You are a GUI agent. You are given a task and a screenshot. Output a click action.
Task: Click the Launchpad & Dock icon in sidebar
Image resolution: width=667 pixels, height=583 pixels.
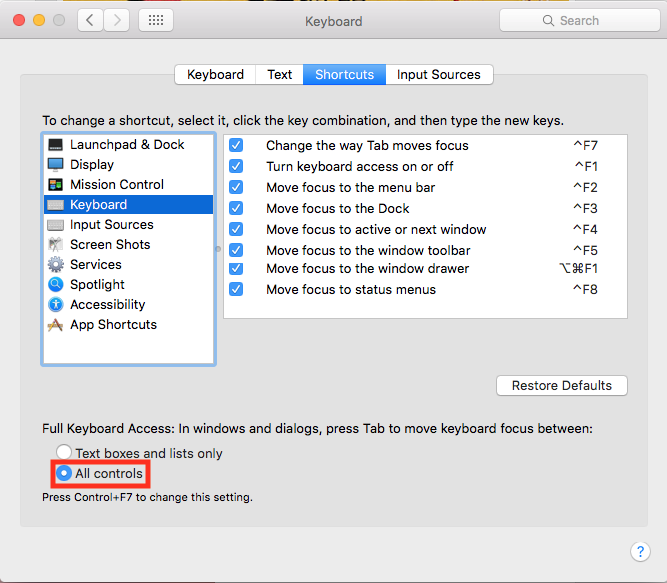click(x=55, y=145)
